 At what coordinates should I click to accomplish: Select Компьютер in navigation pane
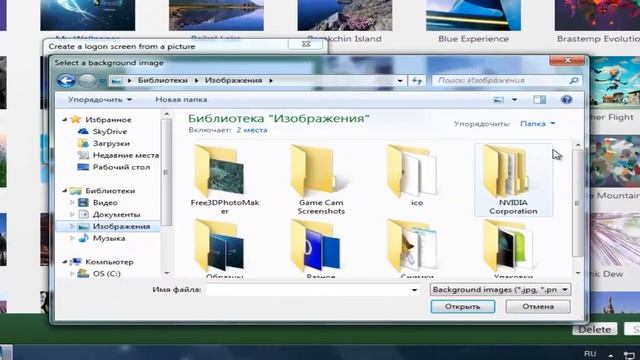(109, 262)
